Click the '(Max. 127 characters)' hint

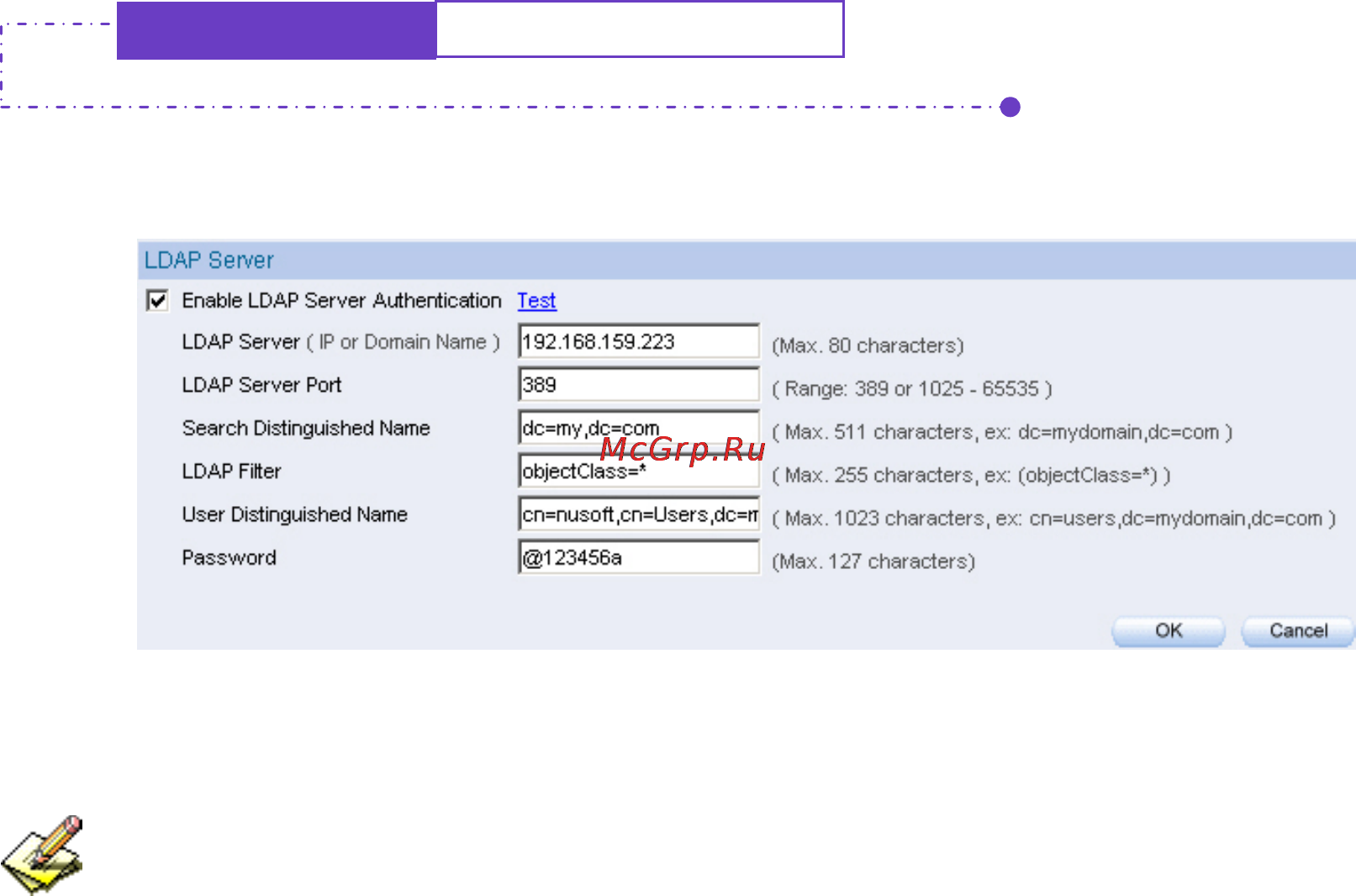(x=873, y=561)
